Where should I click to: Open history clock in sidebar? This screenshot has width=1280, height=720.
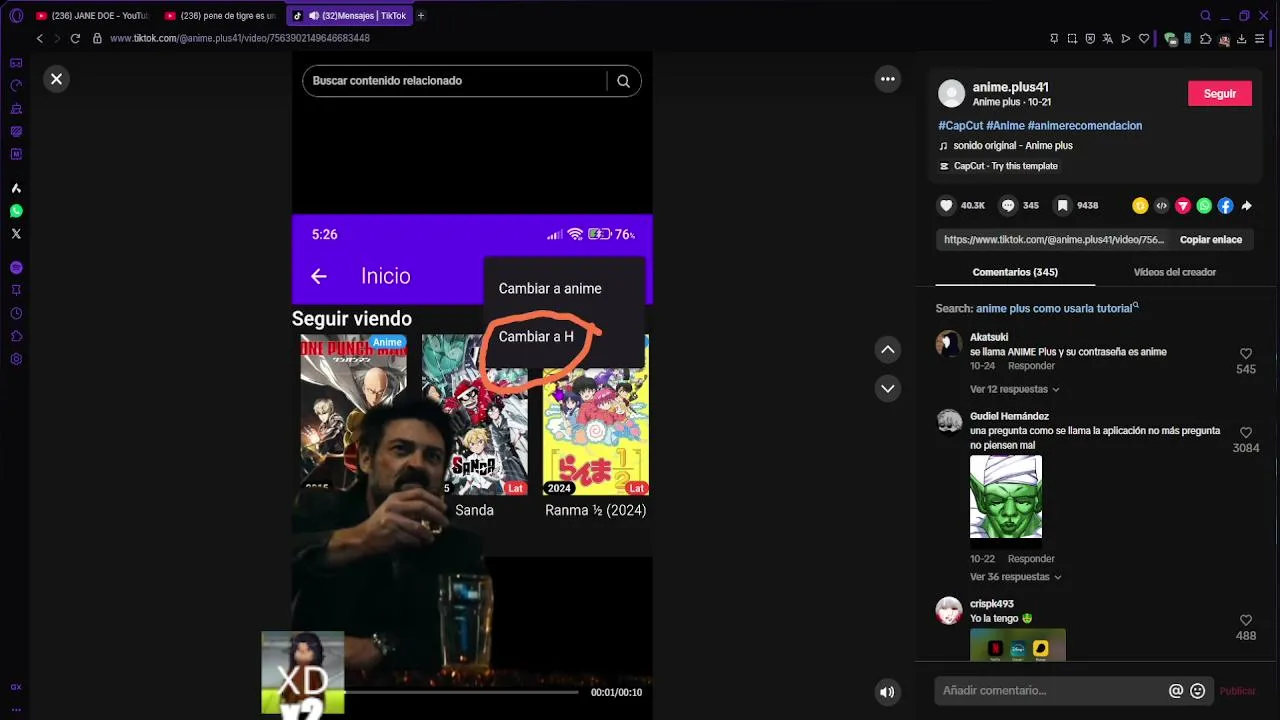click(16, 314)
